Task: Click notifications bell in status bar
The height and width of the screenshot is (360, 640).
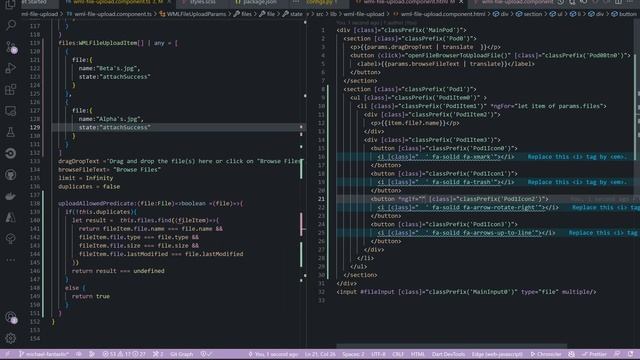Action: pos(631,354)
